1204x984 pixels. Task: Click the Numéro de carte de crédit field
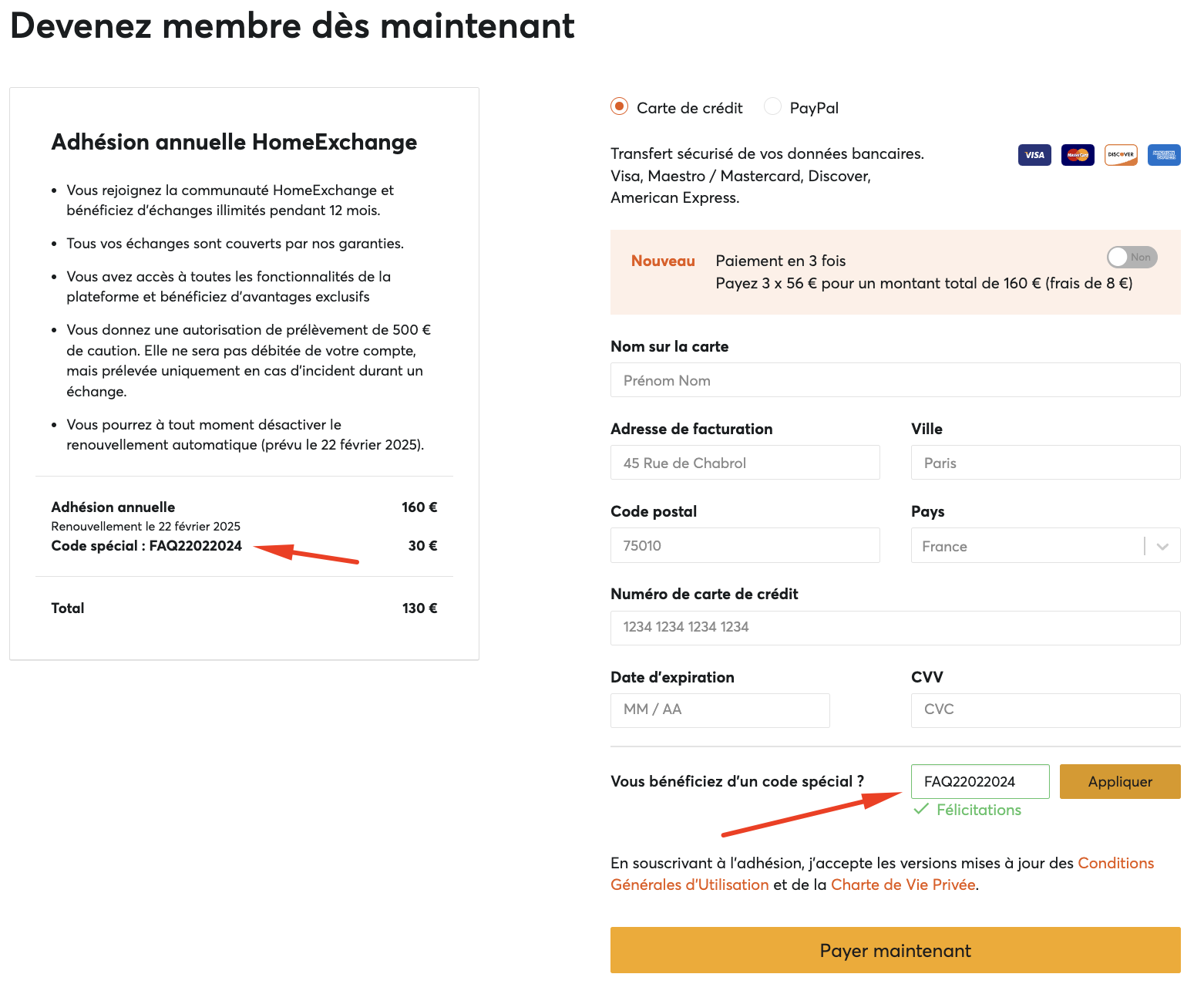point(895,628)
